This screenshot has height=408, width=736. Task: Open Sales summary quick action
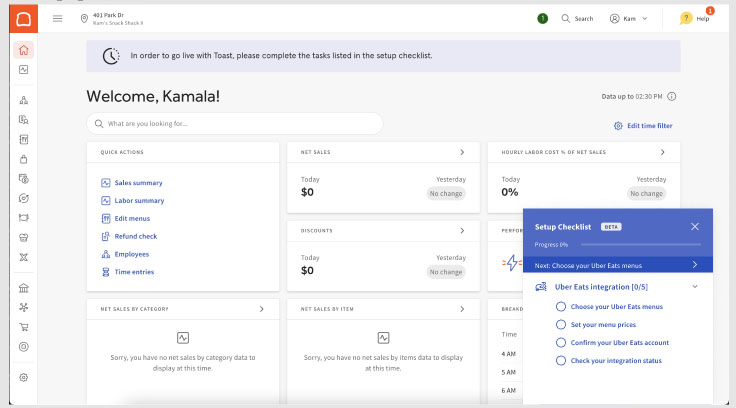click(x=138, y=183)
